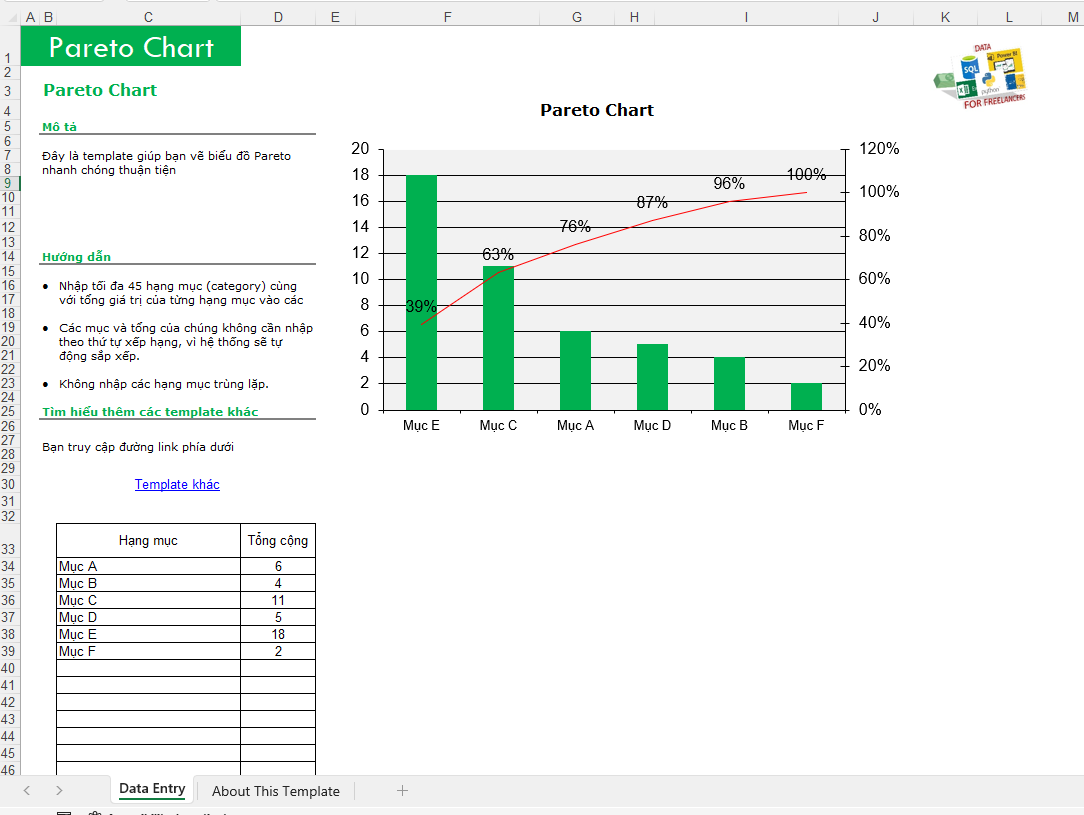Click the Data for Freelancers logo
This screenshot has height=815, width=1084.
pos(981,76)
